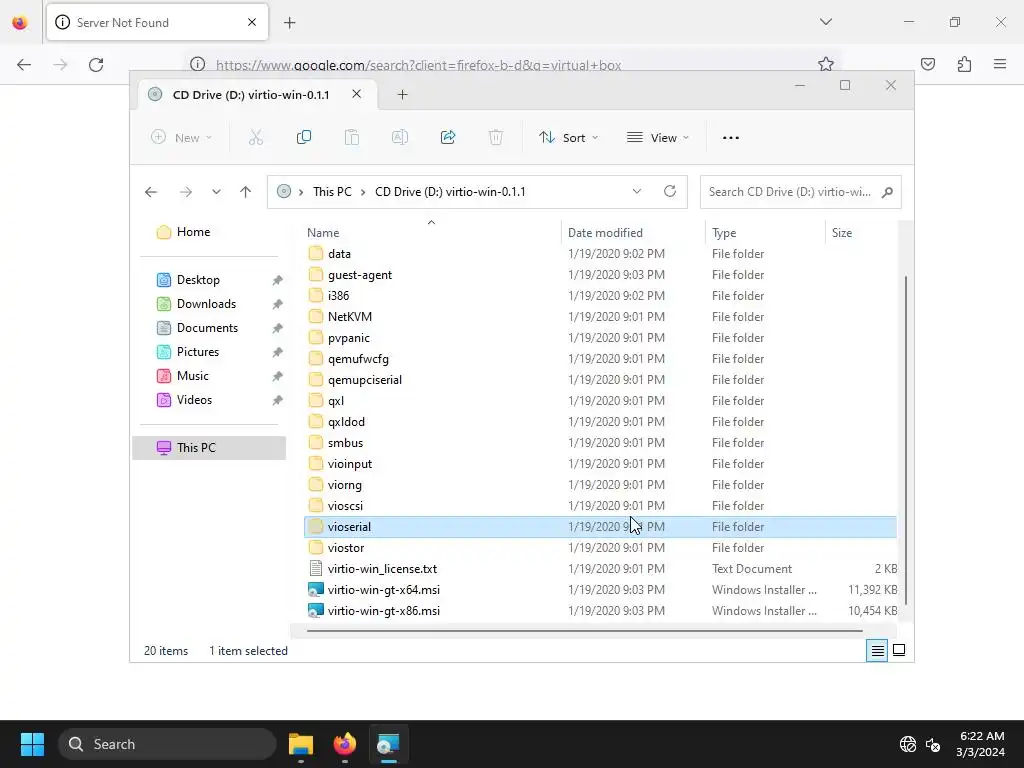Go back using Explorer's back arrow

[x=151, y=192]
